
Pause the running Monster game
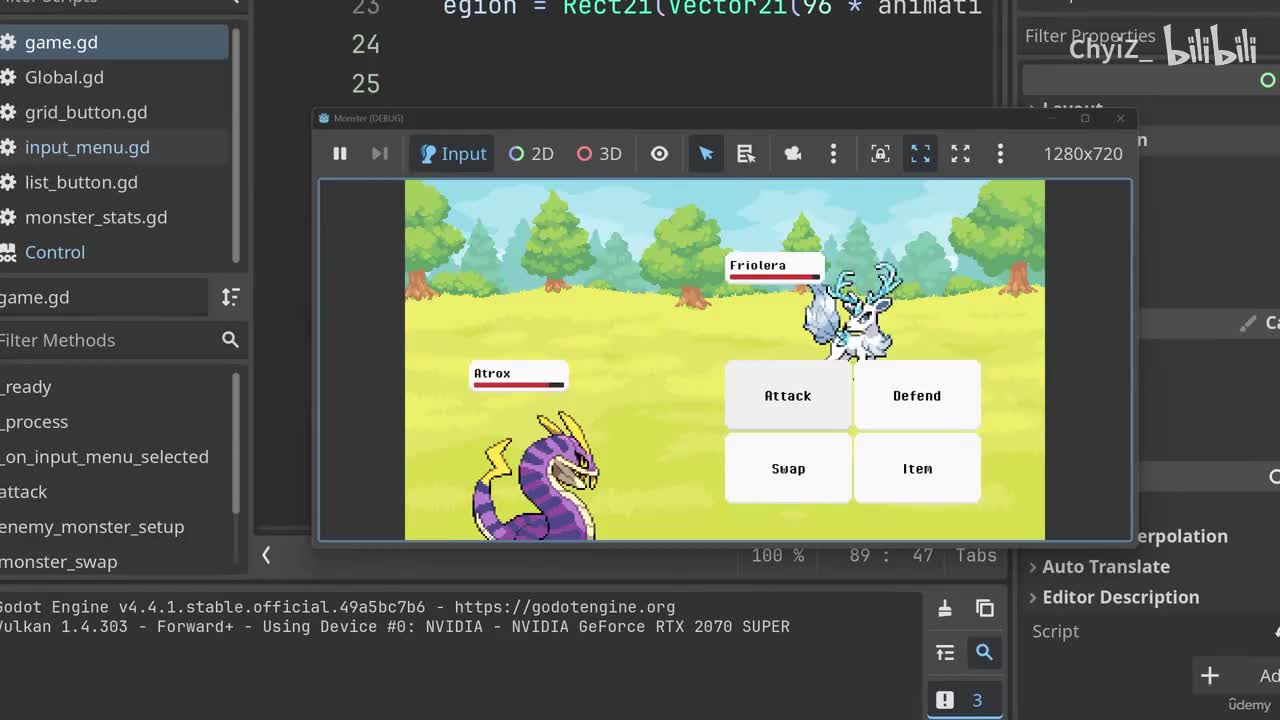click(x=340, y=153)
